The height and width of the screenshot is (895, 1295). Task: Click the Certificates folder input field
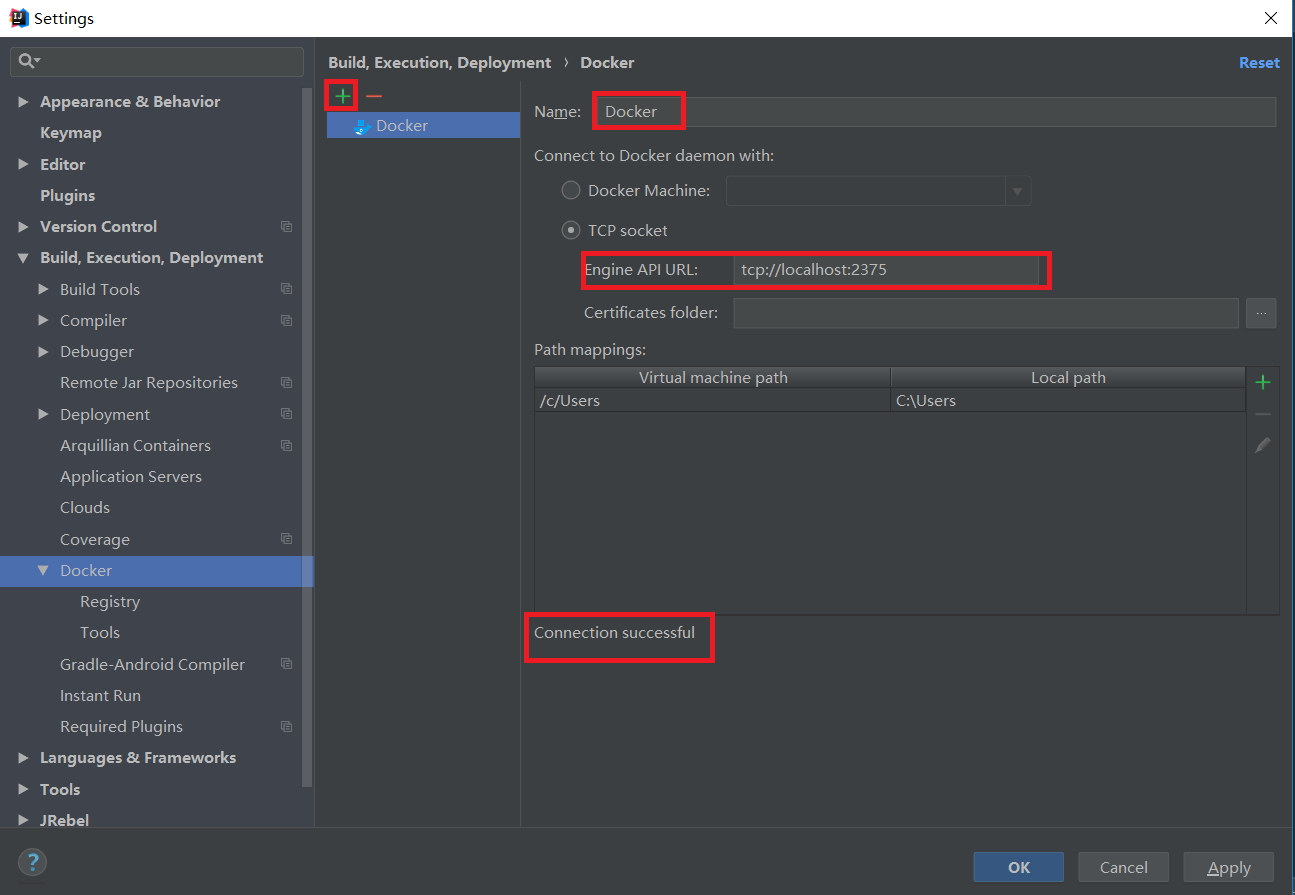click(986, 313)
